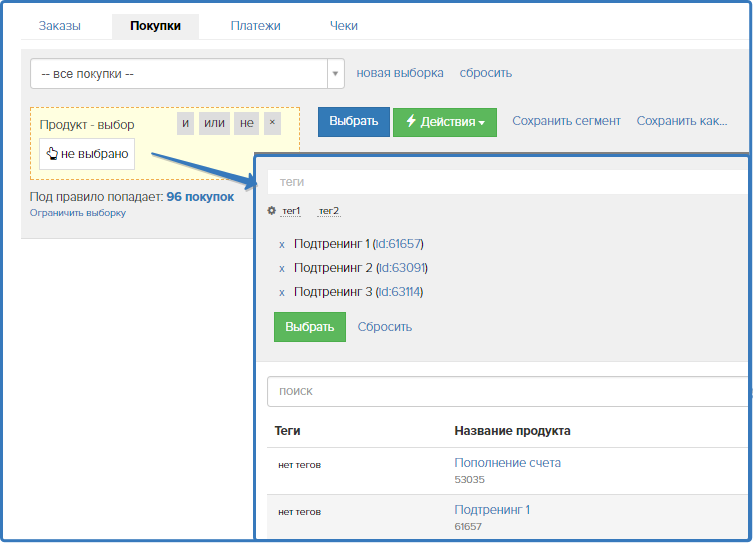Open the 'Id:63114' link
The height and width of the screenshot is (544, 753).
398,292
